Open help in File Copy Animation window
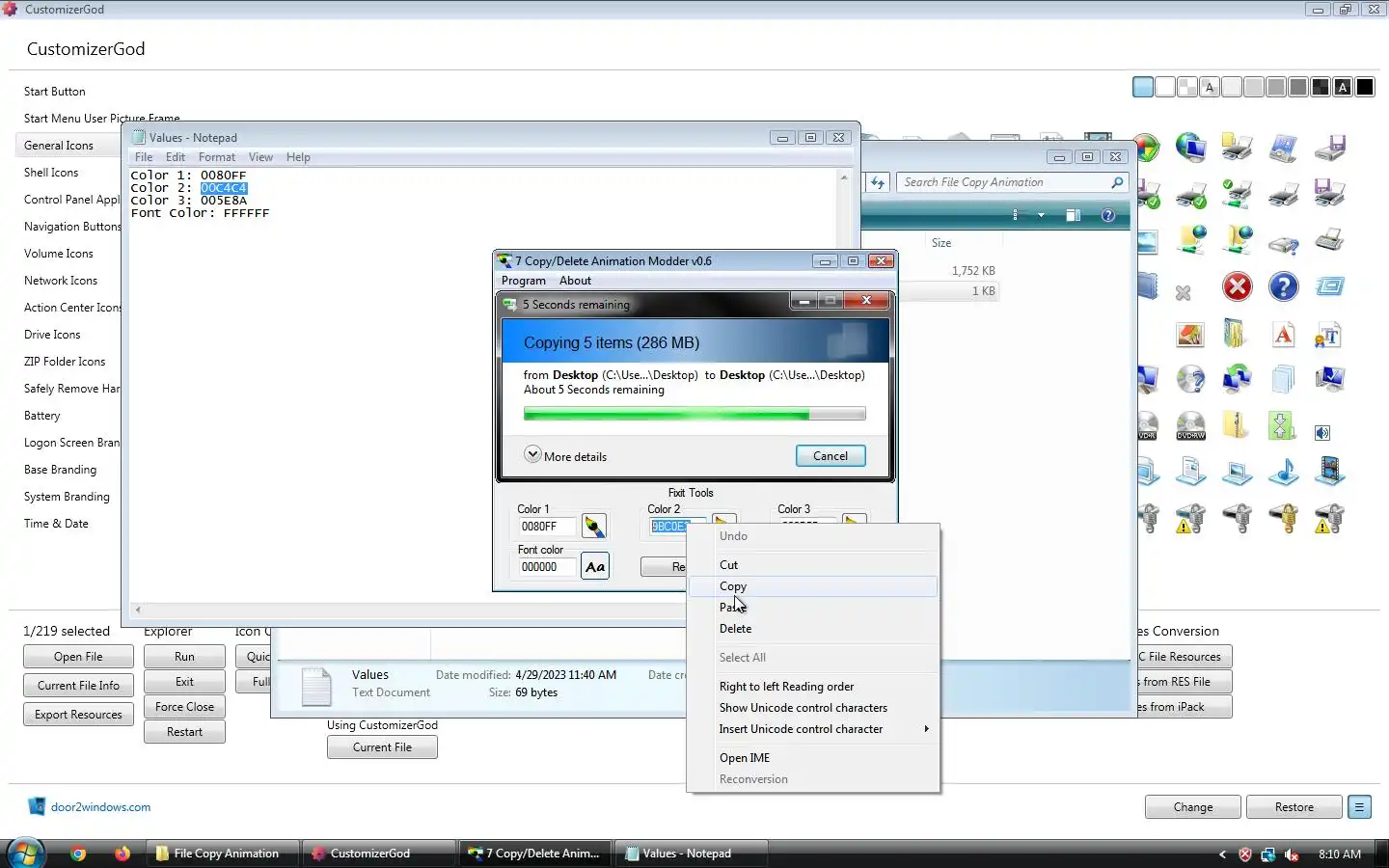 point(1108,215)
